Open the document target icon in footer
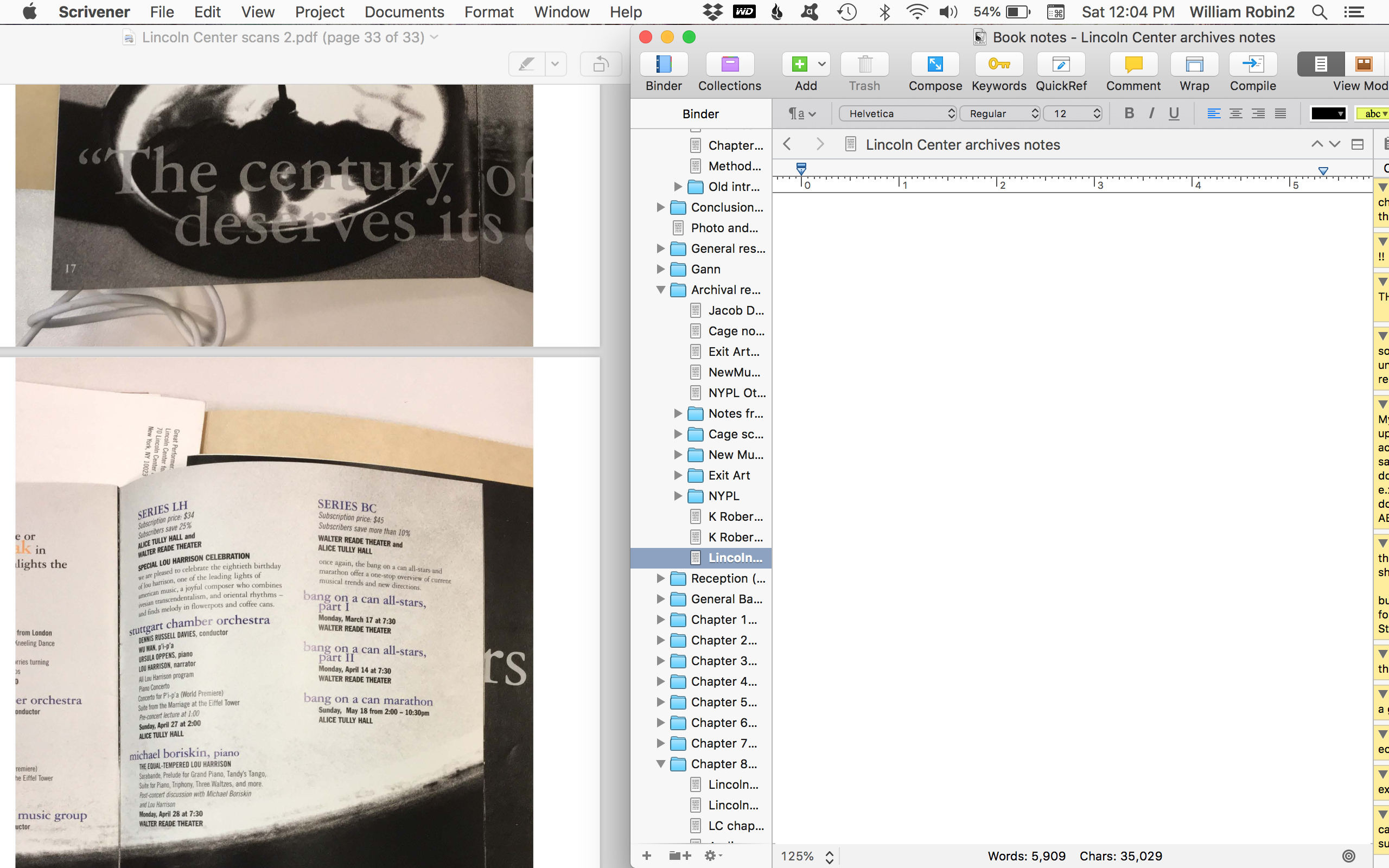1389x868 pixels. point(1349,856)
